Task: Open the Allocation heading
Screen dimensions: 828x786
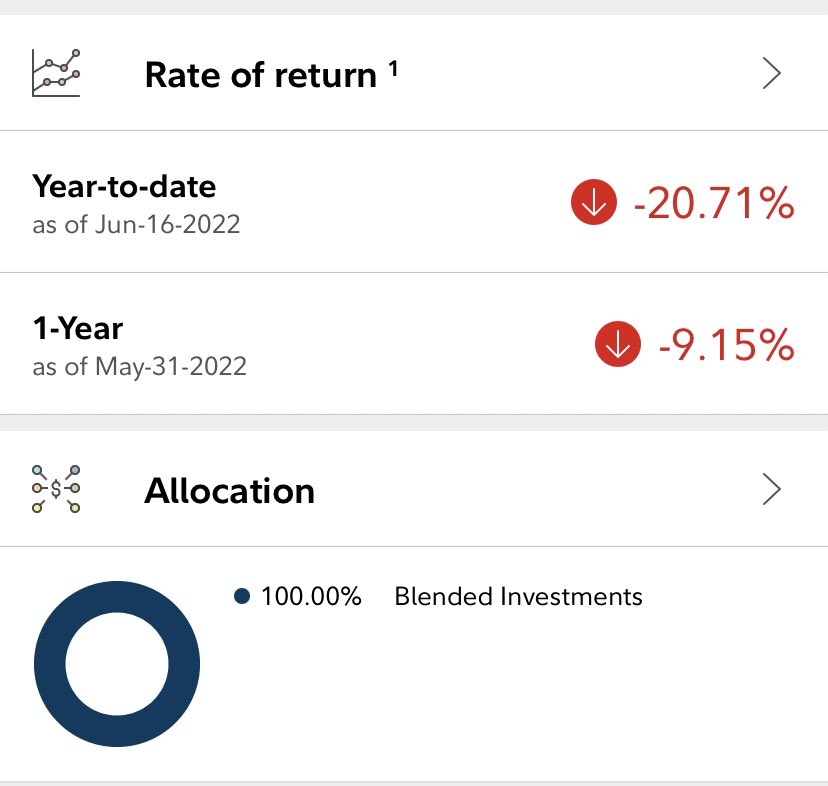Action: point(230,491)
